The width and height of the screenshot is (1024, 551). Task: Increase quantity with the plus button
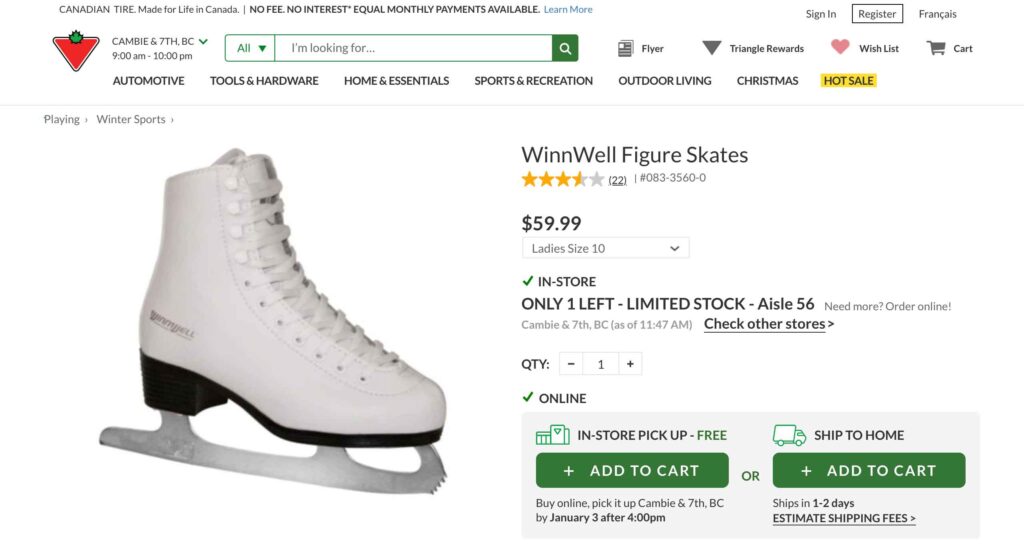630,364
